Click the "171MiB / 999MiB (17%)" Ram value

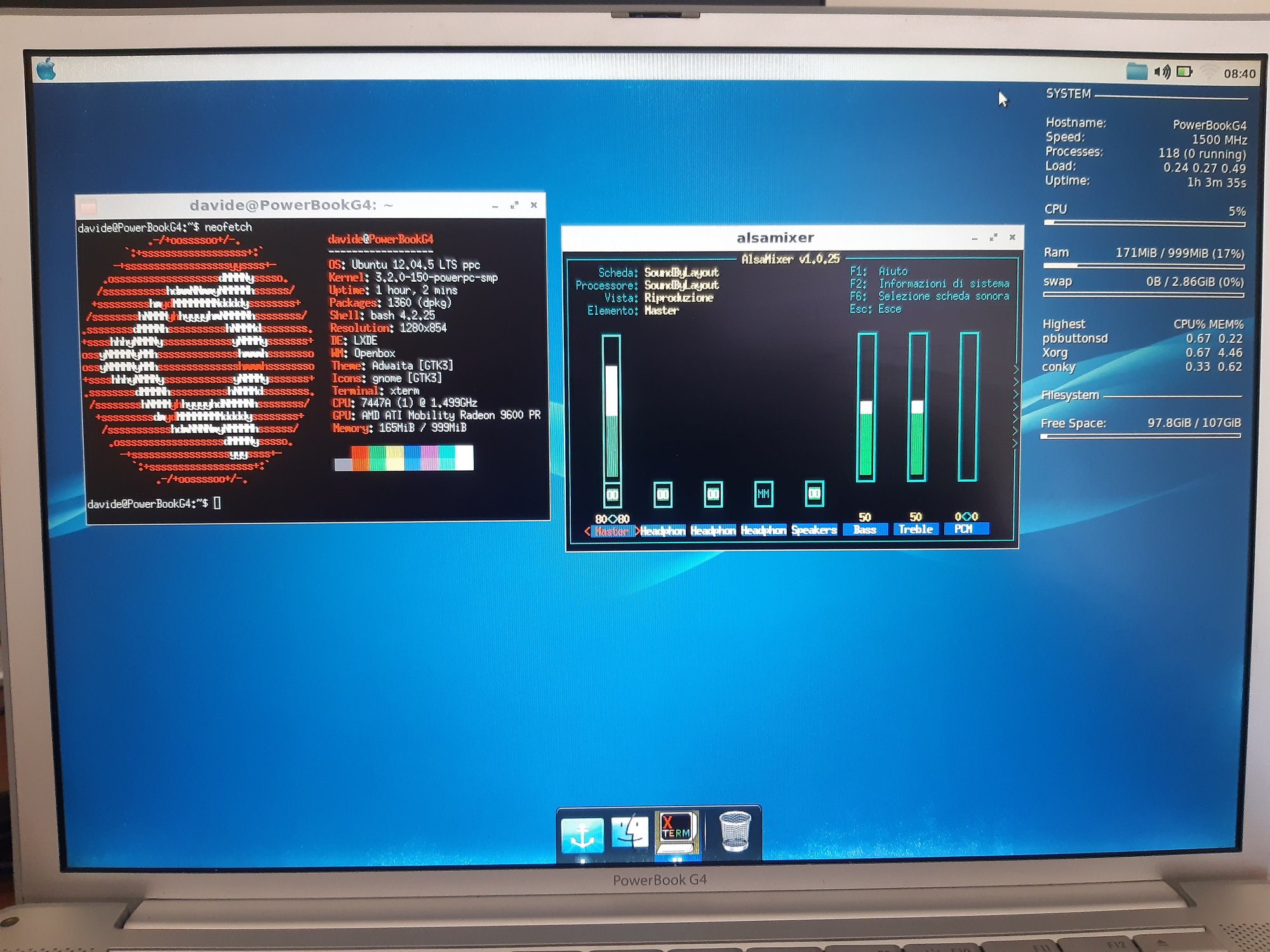click(1180, 253)
